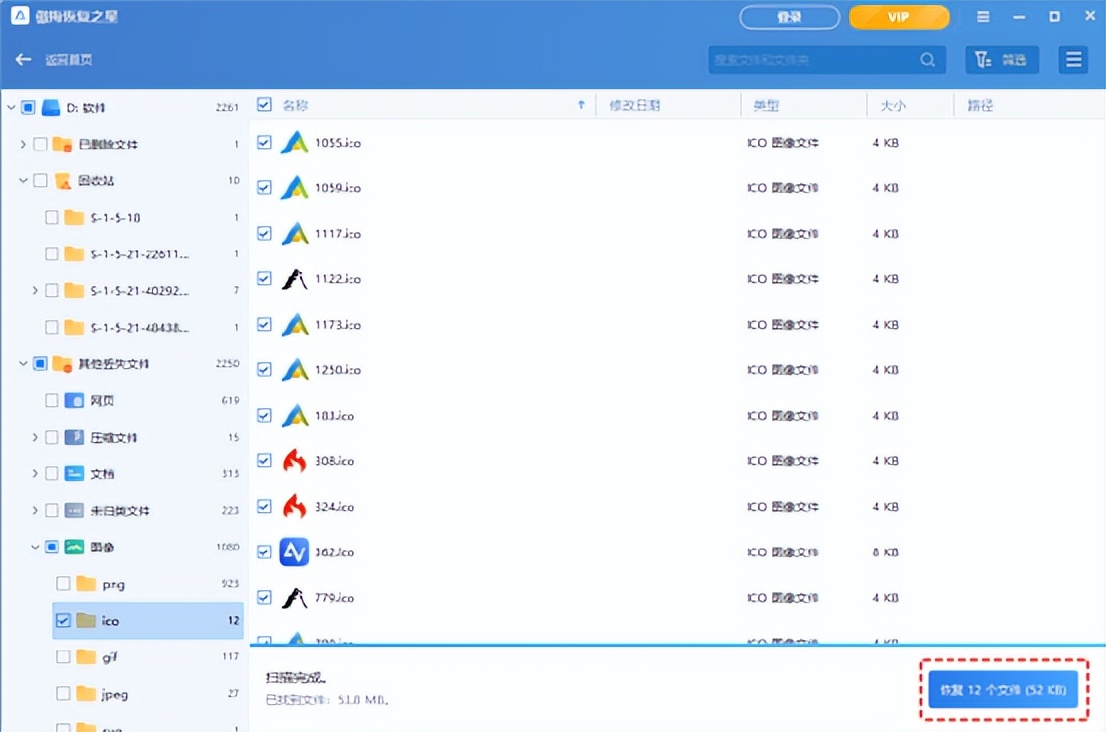This screenshot has height=732, width=1106.
Task: Expand the 已删除文件 tree node
Action: [23, 145]
